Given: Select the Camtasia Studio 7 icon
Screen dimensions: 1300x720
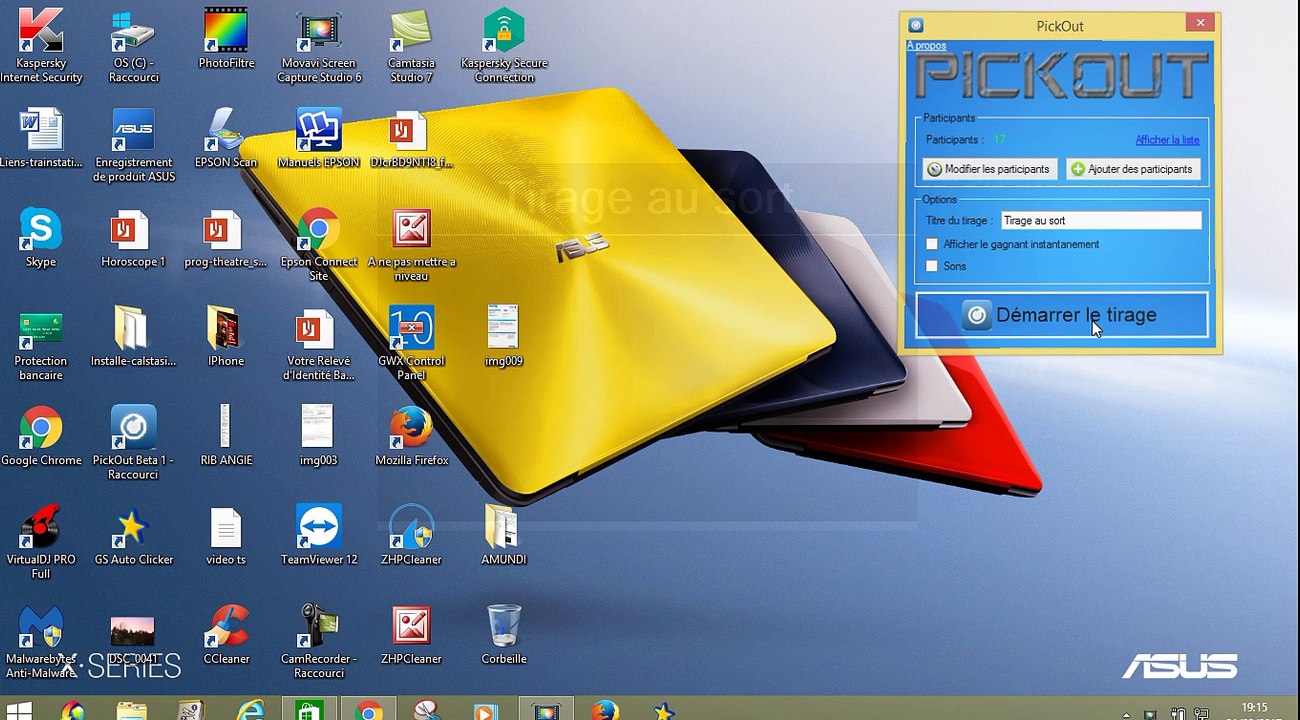Looking at the screenshot, I should (411, 46).
